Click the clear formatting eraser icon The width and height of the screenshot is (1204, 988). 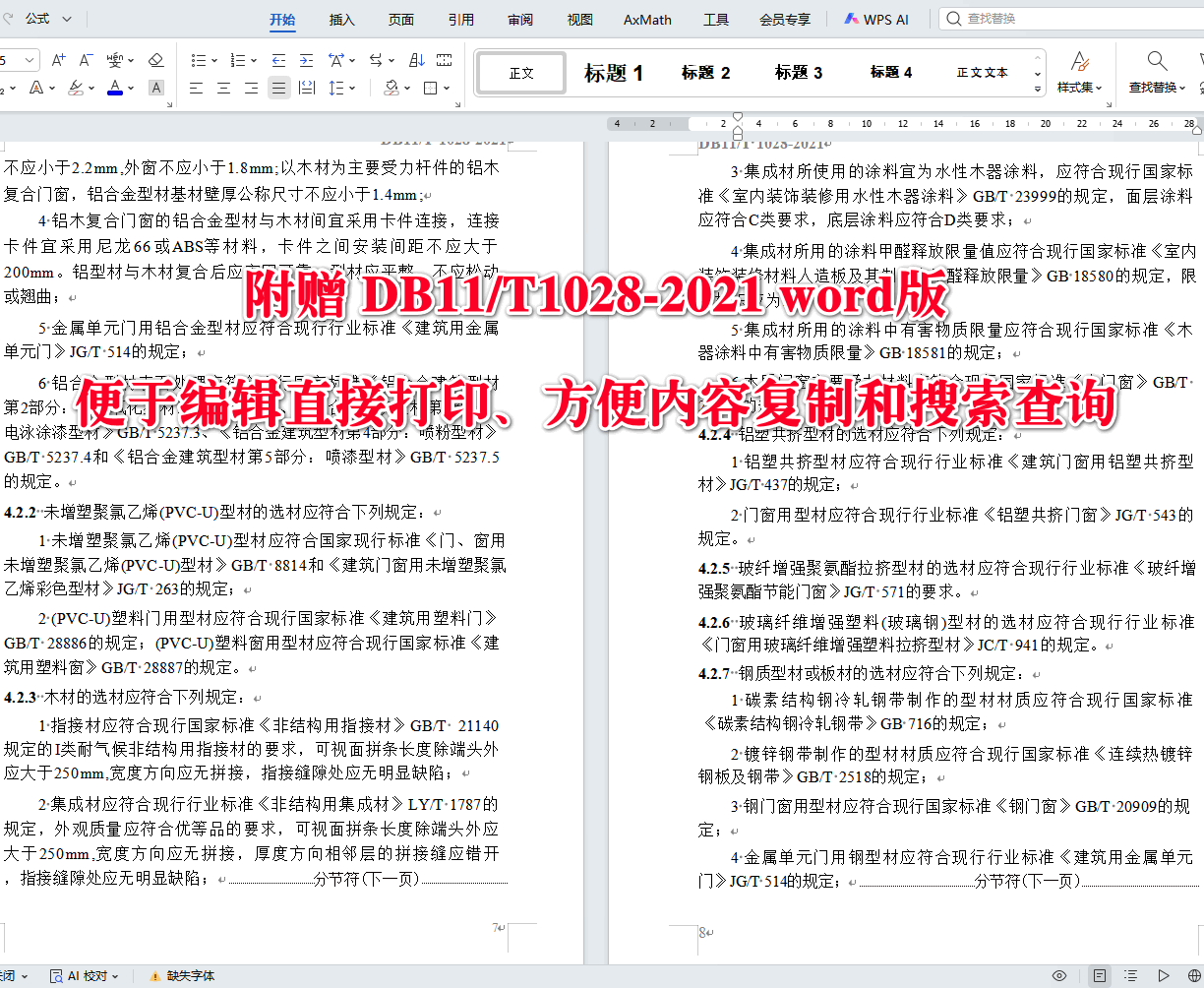point(155,60)
